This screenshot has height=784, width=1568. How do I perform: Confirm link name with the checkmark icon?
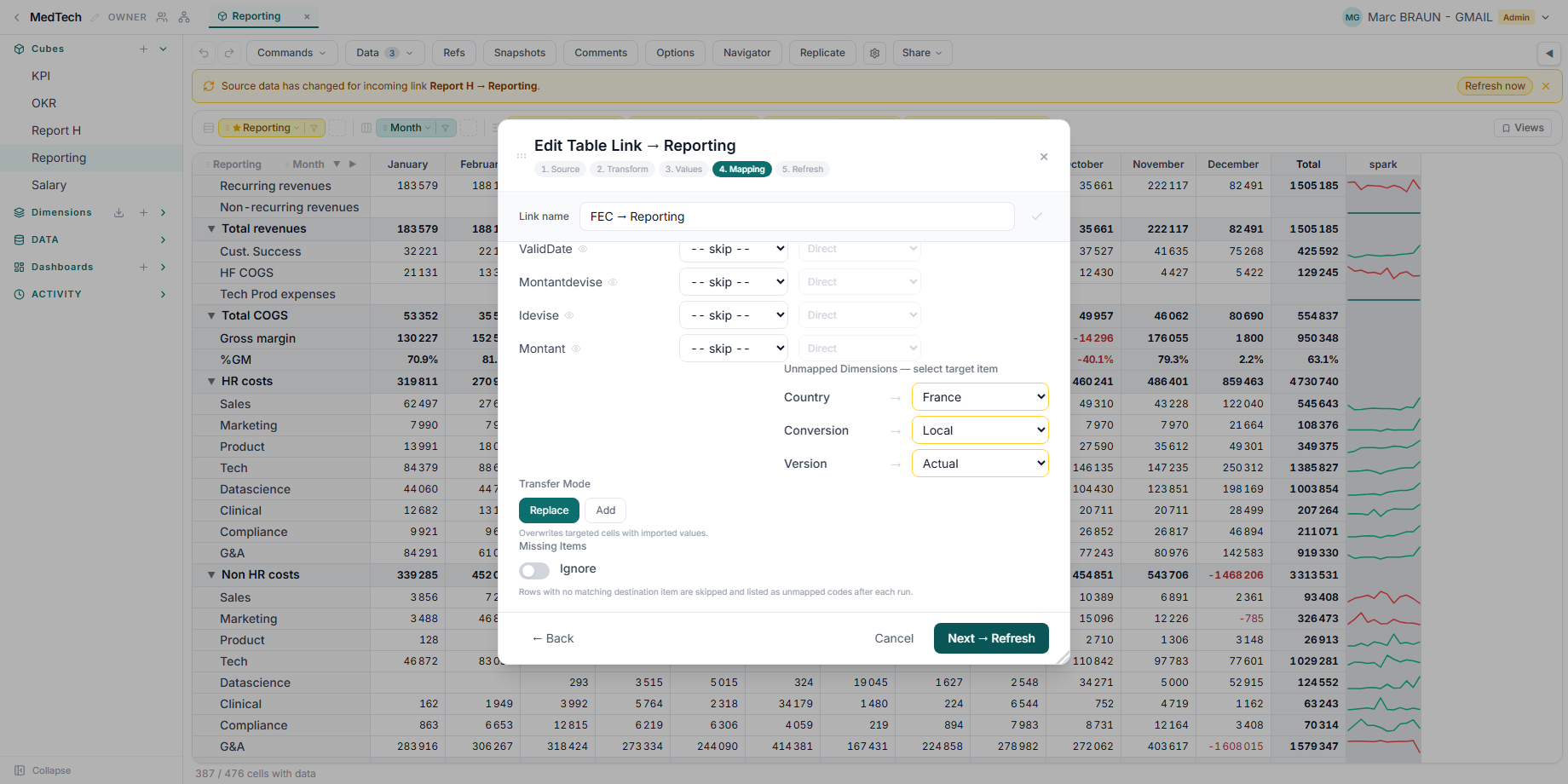click(1037, 216)
